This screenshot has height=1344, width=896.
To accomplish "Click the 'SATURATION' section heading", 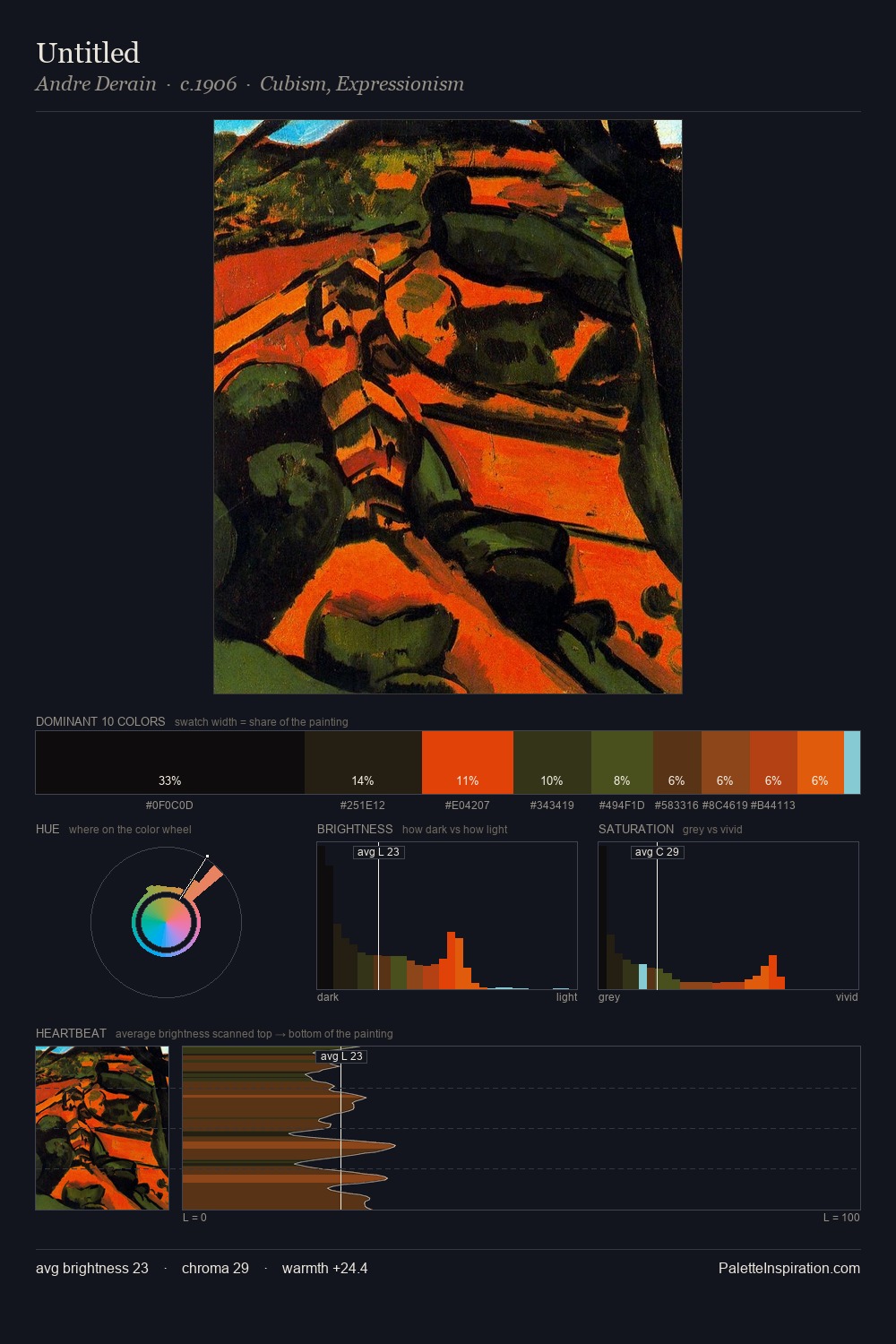I will pyautogui.click(x=636, y=829).
